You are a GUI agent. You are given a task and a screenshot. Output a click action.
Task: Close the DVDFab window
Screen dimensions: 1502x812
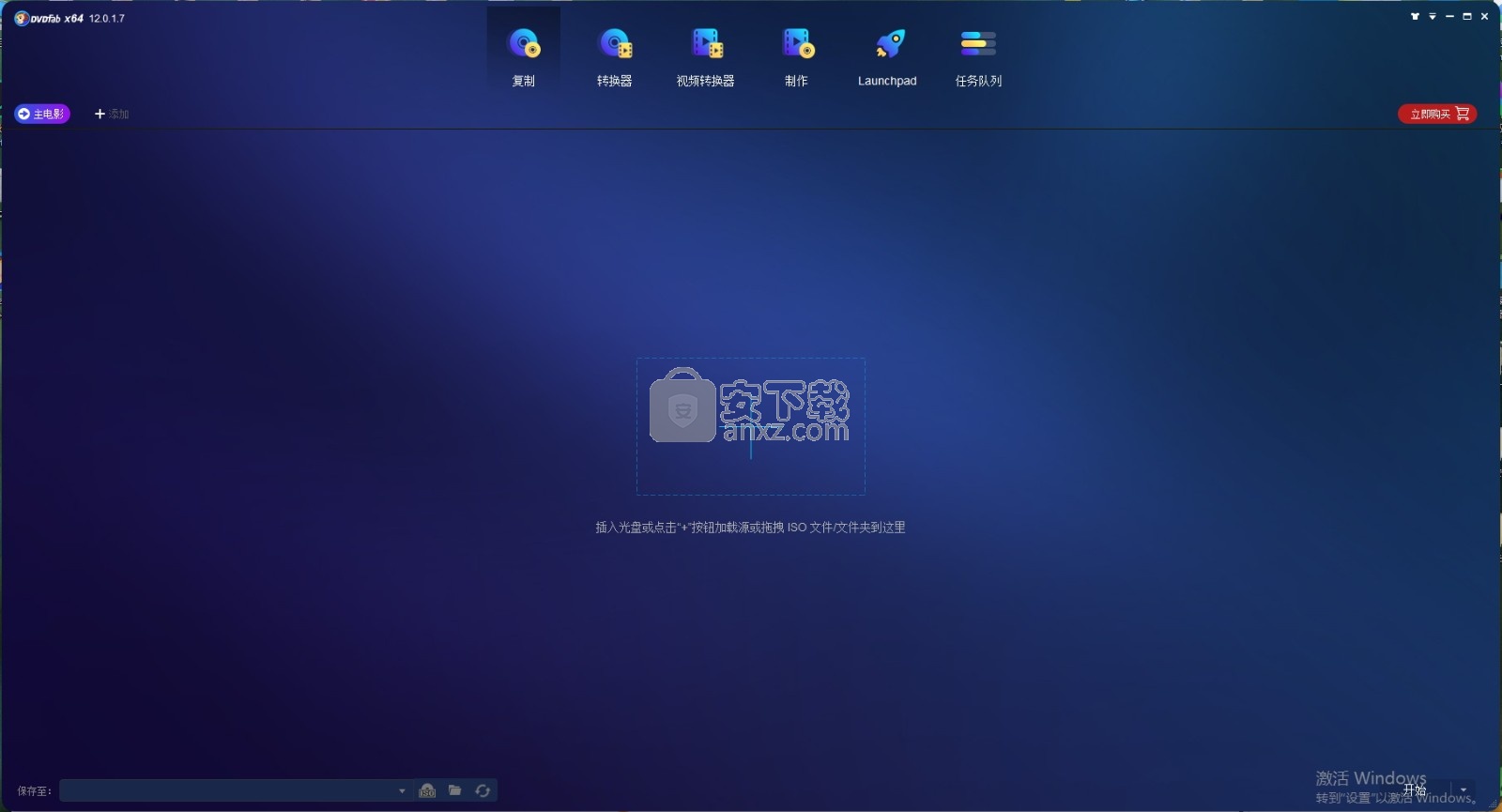(1484, 16)
